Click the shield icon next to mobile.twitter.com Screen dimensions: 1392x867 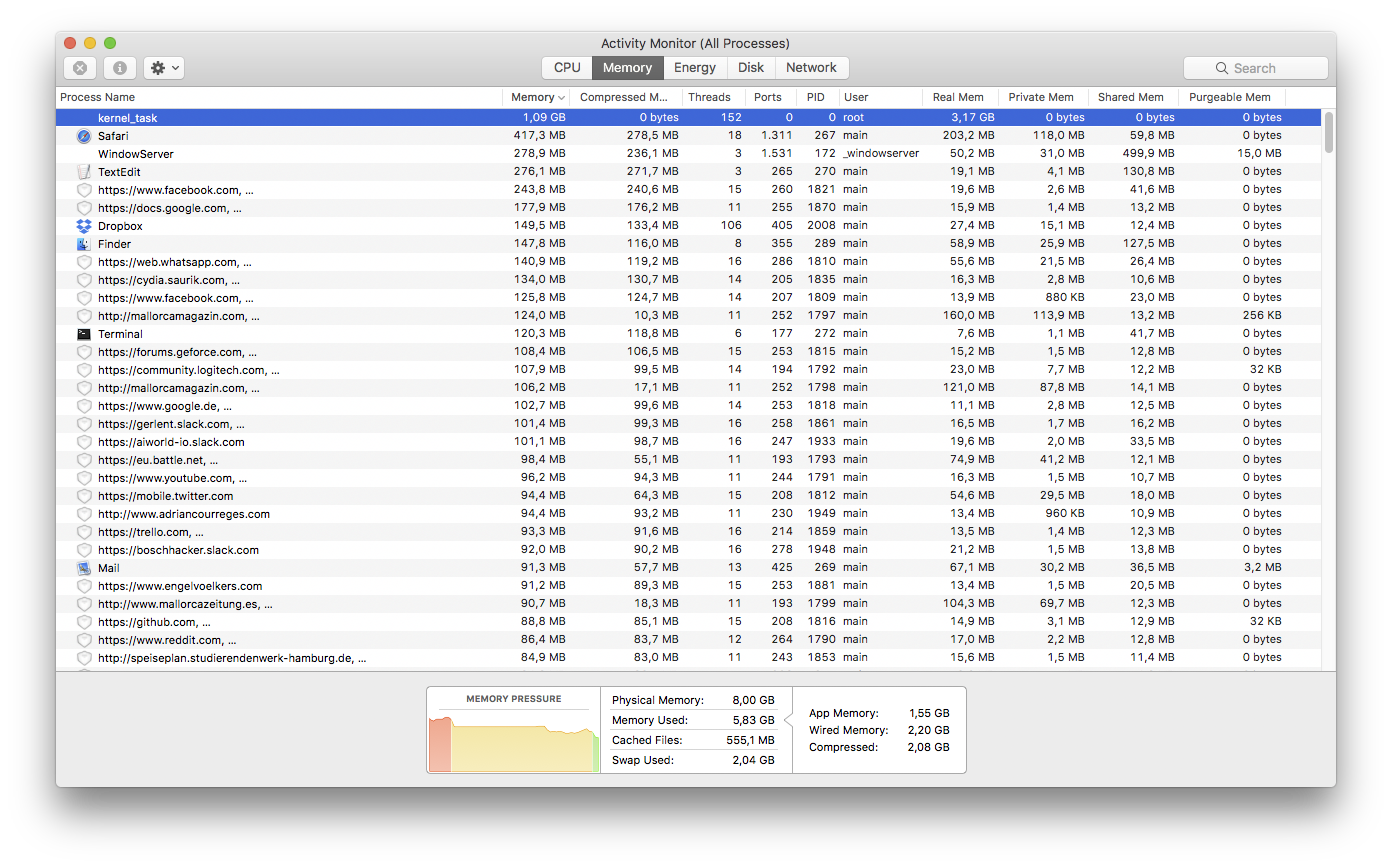coord(84,496)
